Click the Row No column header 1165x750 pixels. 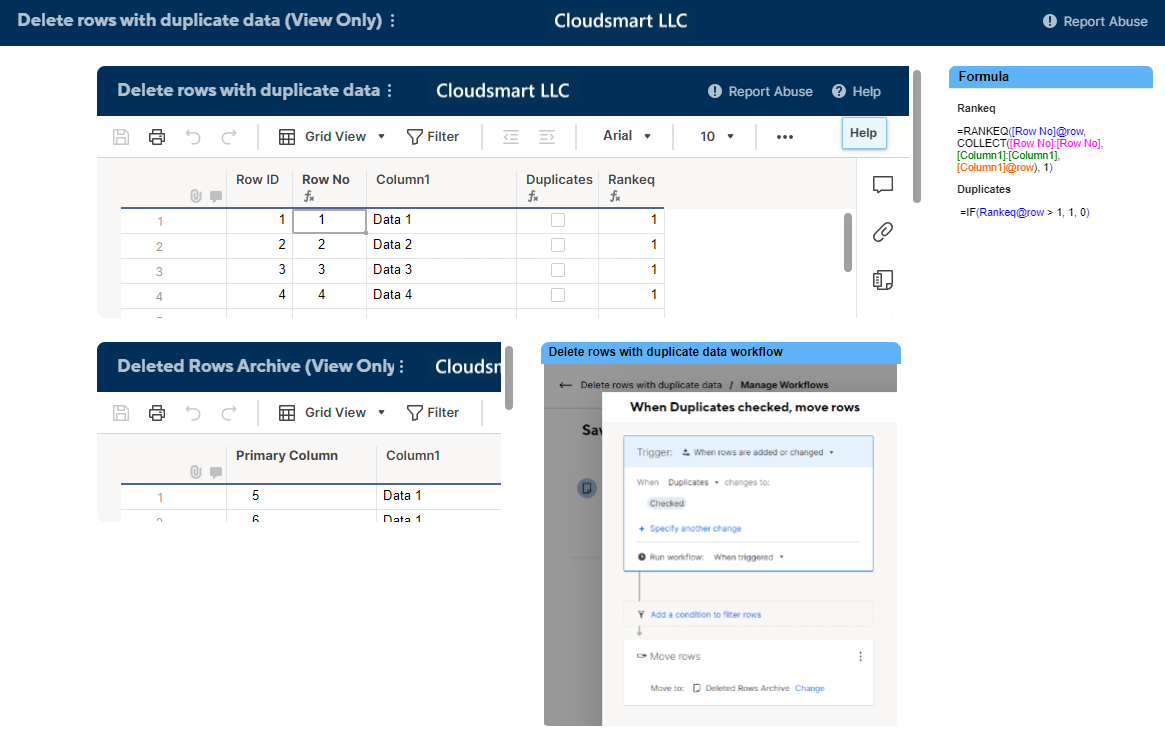325,180
